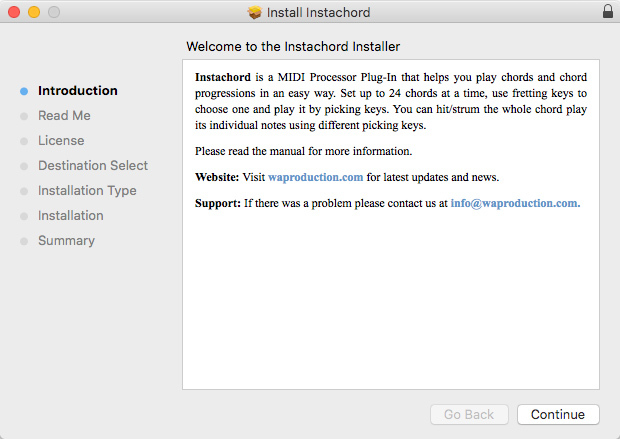Click the gray Summary step bullet

point(24,241)
